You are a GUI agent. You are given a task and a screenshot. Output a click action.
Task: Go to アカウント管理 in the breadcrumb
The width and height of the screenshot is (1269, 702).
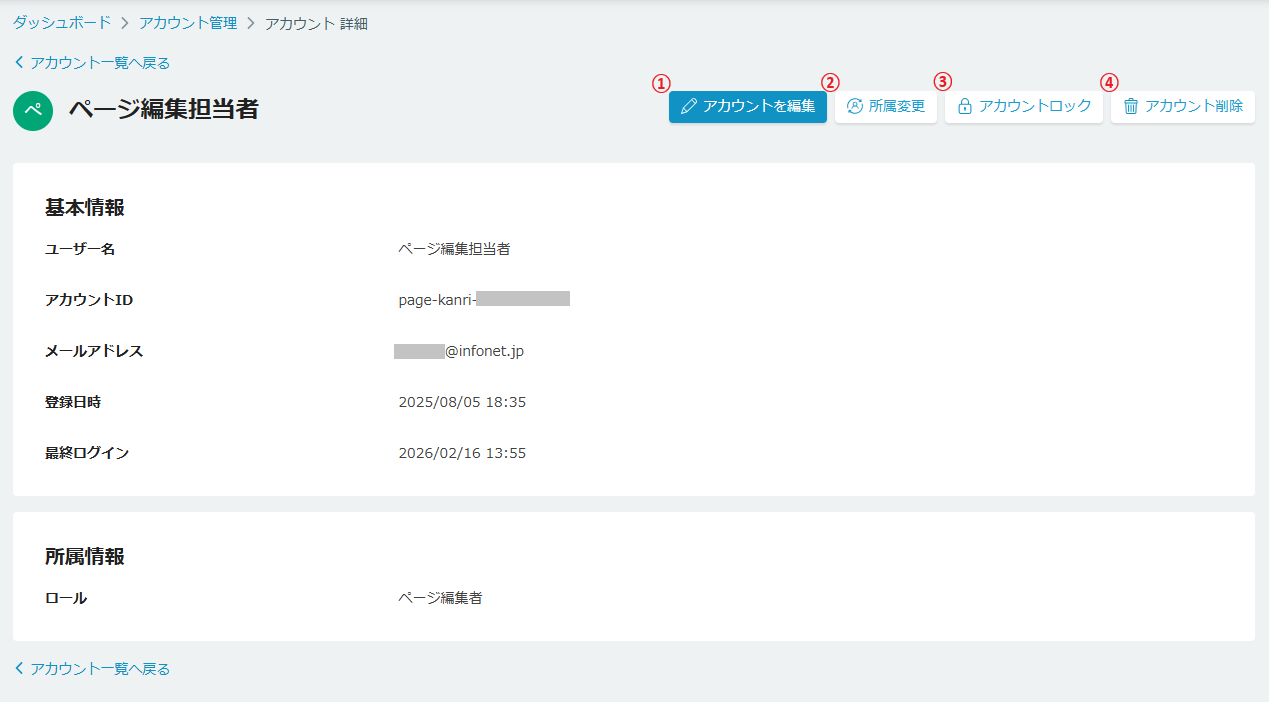click(x=188, y=22)
